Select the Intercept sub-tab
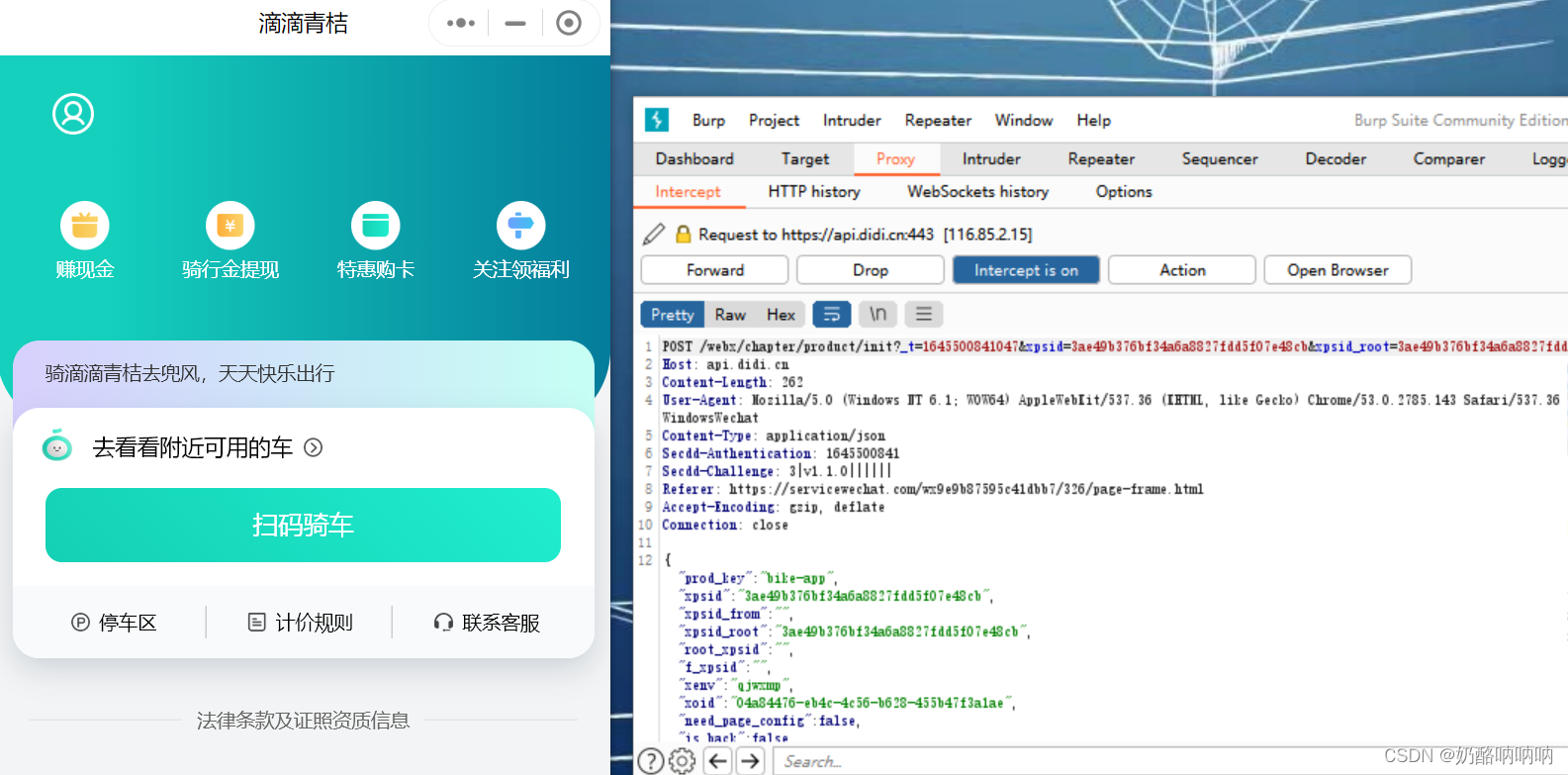The width and height of the screenshot is (1568, 775). coord(688,192)
